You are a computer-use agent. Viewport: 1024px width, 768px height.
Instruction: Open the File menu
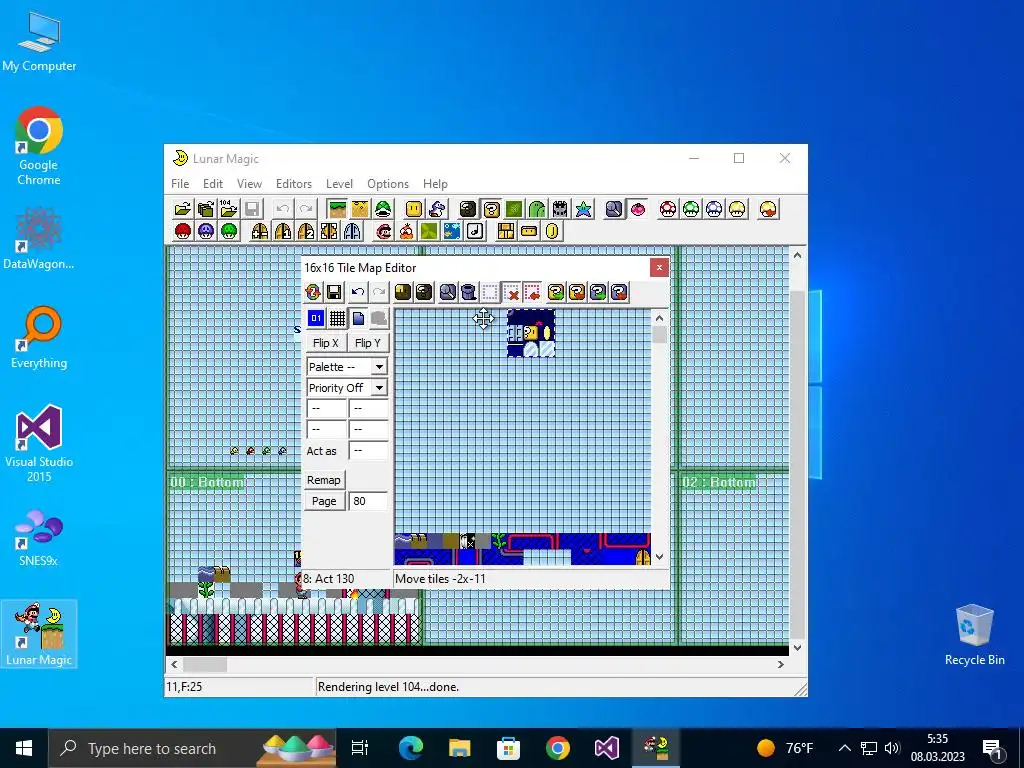point(180,184)
